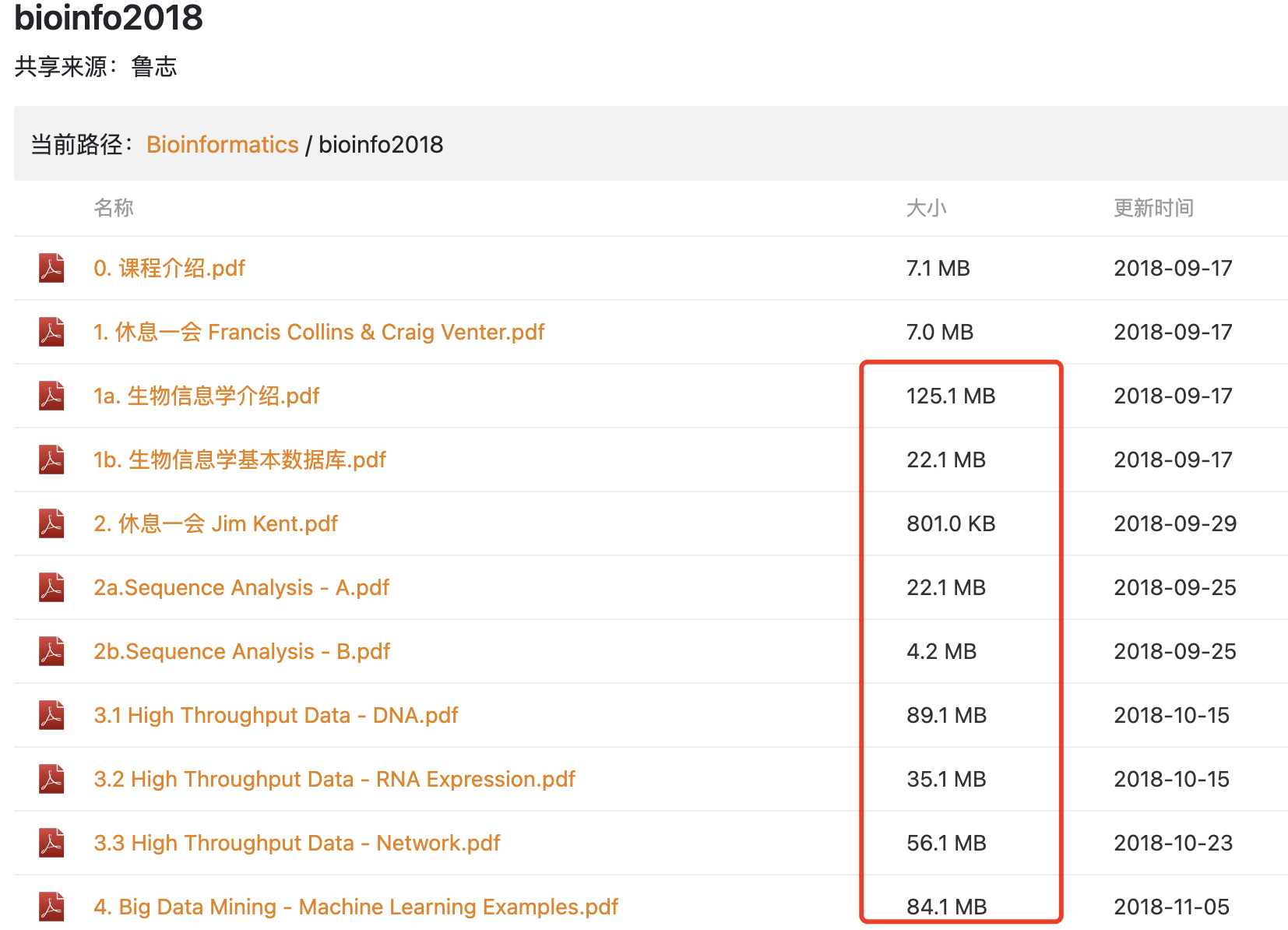Click PDF icon next to Big Data Mining file
This screenshot has width=1288, height=930.
click(x=51, y=907)
